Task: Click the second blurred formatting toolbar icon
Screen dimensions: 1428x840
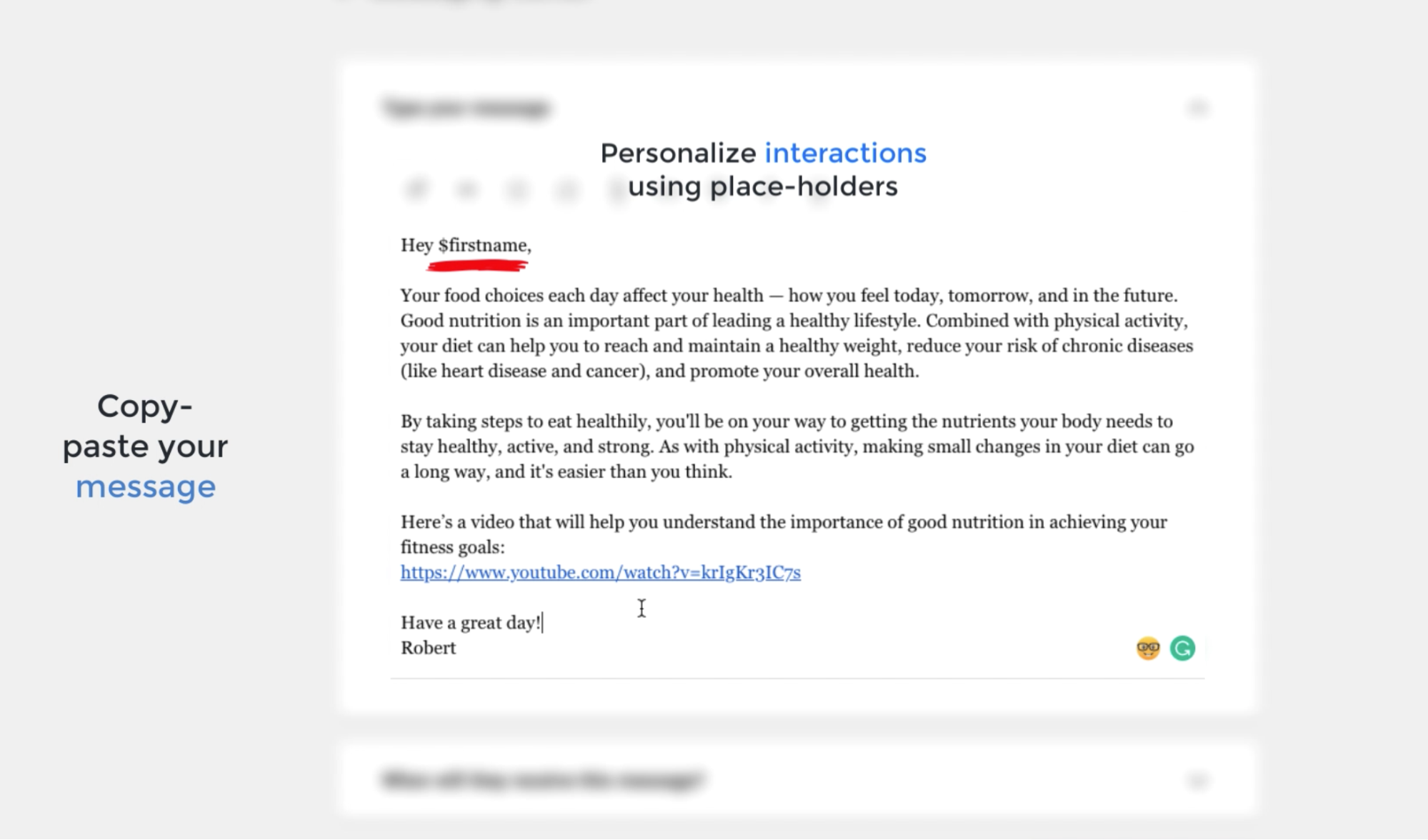Action: tap(466, 189)
